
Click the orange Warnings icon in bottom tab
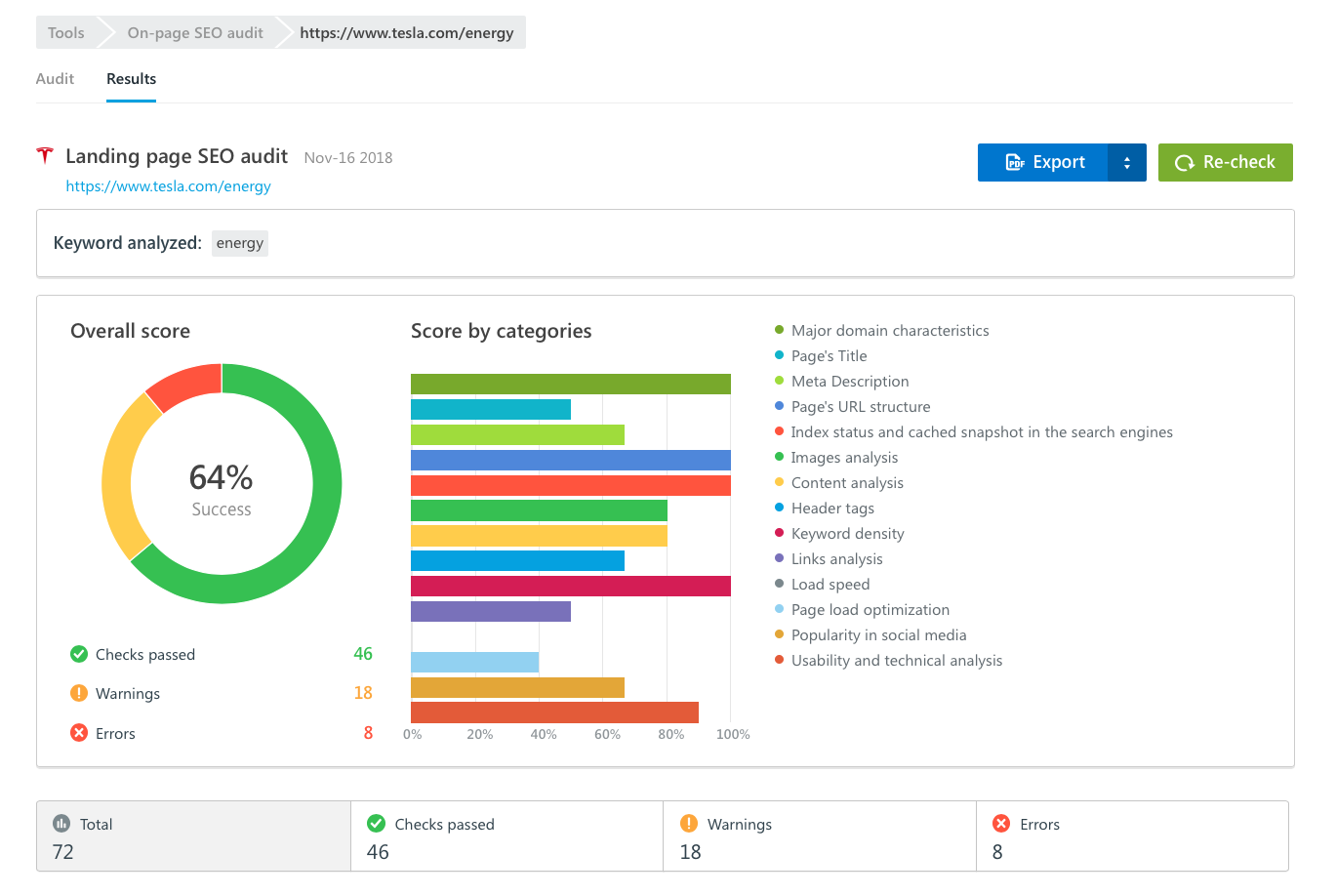pyautogui.click(x=689, y=824)
